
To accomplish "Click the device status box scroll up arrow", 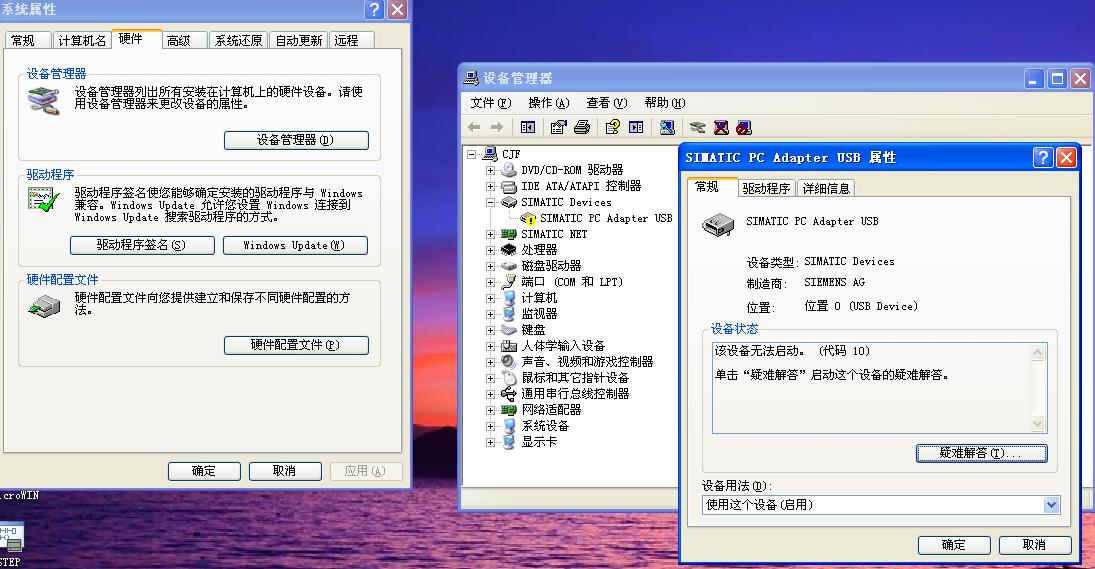I will point(1038,352).
